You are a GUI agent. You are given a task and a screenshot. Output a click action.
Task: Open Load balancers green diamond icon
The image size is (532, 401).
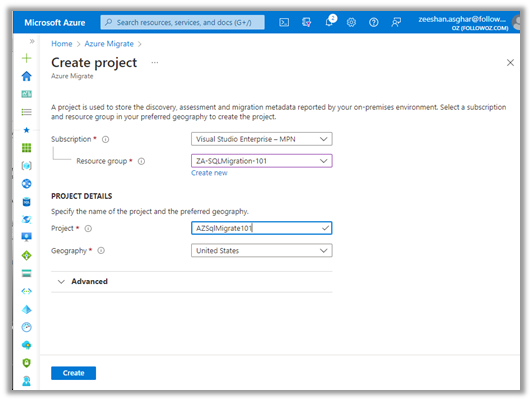[26, 255]
